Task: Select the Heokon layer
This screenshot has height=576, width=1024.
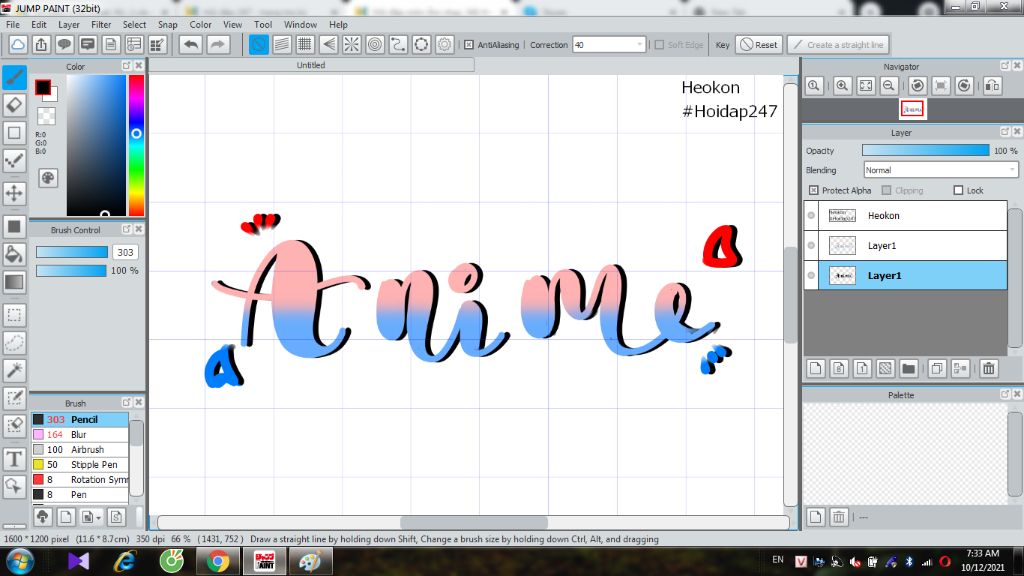Action: click(912, 216)
